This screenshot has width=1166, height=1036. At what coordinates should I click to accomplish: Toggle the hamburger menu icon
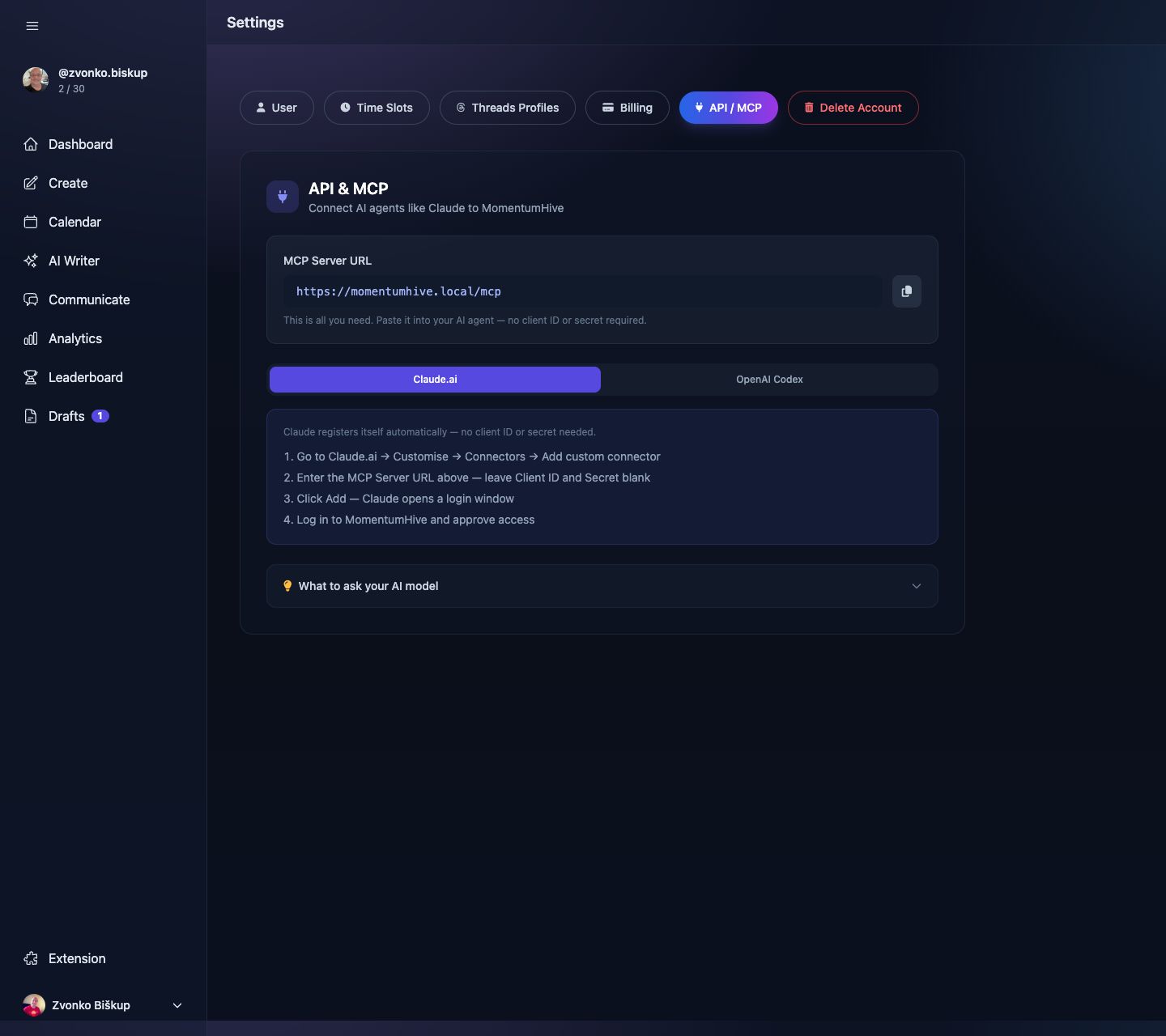(x=32, y=26)
